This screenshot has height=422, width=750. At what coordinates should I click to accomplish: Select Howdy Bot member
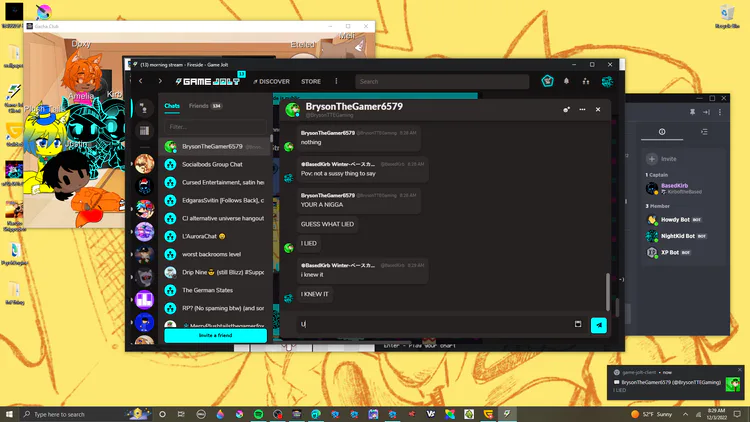click(x=675, y=220)
